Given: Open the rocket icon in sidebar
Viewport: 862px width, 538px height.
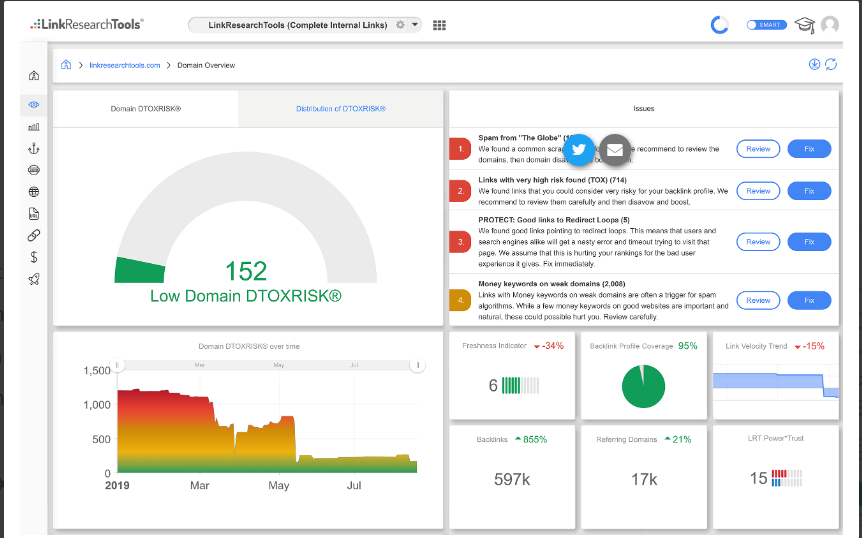Looking at the screenshot, I should (x=34, y=279).
